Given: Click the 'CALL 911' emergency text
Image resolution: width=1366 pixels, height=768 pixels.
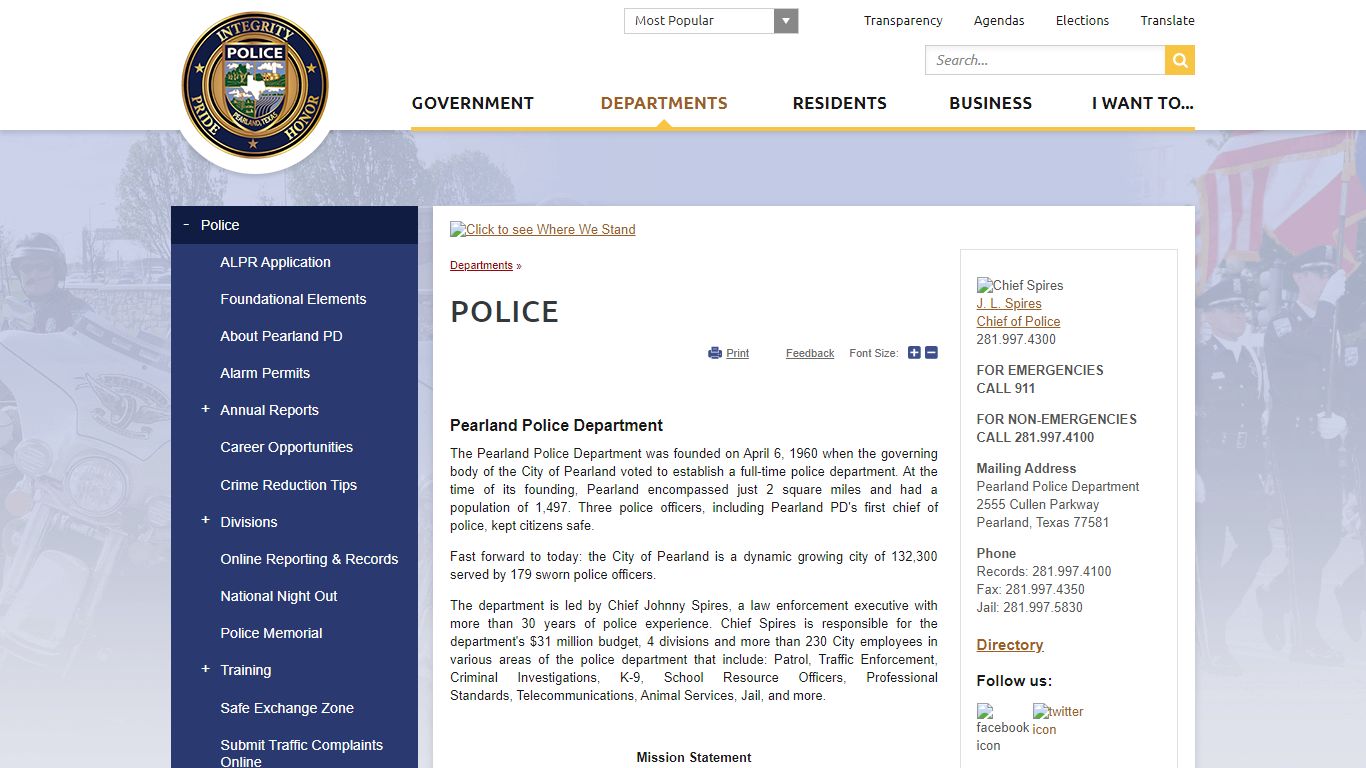Looking at the screenshot, I should (1006, 388).
